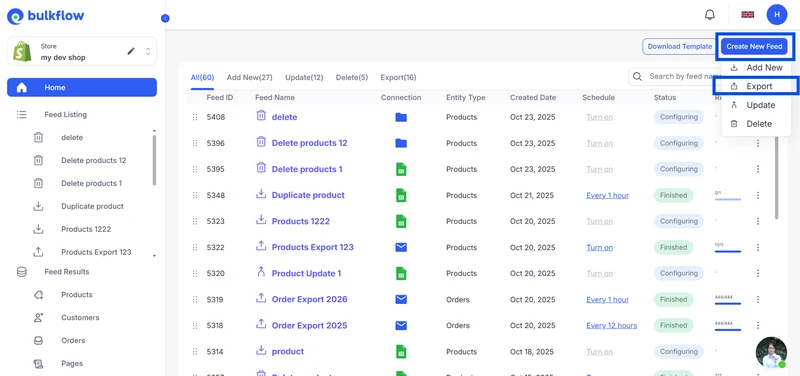Click progress bar for Order Export 2025

[x=728, y=329]
